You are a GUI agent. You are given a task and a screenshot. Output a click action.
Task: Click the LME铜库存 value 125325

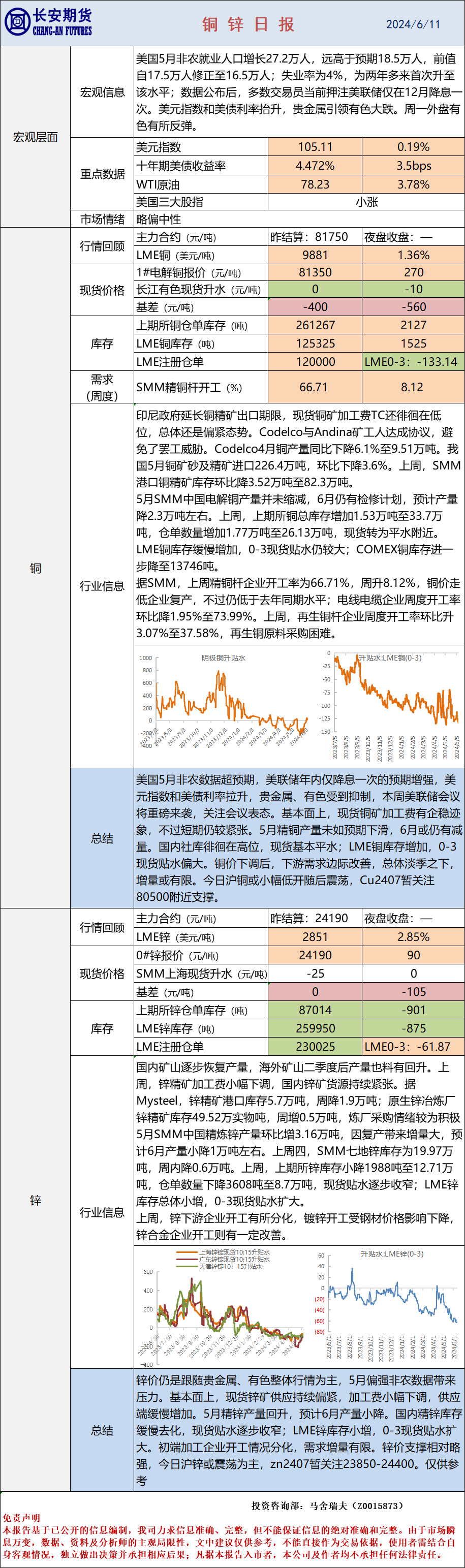(315, 343)
